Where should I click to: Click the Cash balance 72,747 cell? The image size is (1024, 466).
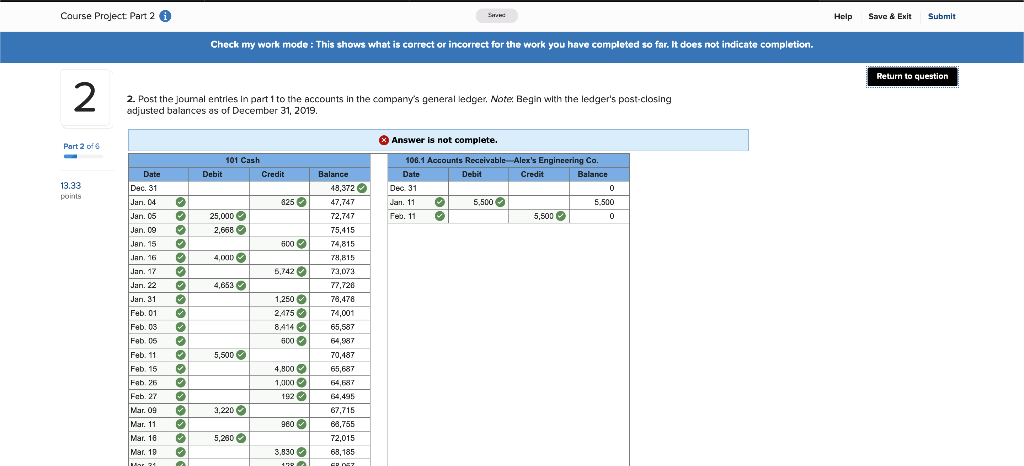pyautogui.click(x=340, y=216)
